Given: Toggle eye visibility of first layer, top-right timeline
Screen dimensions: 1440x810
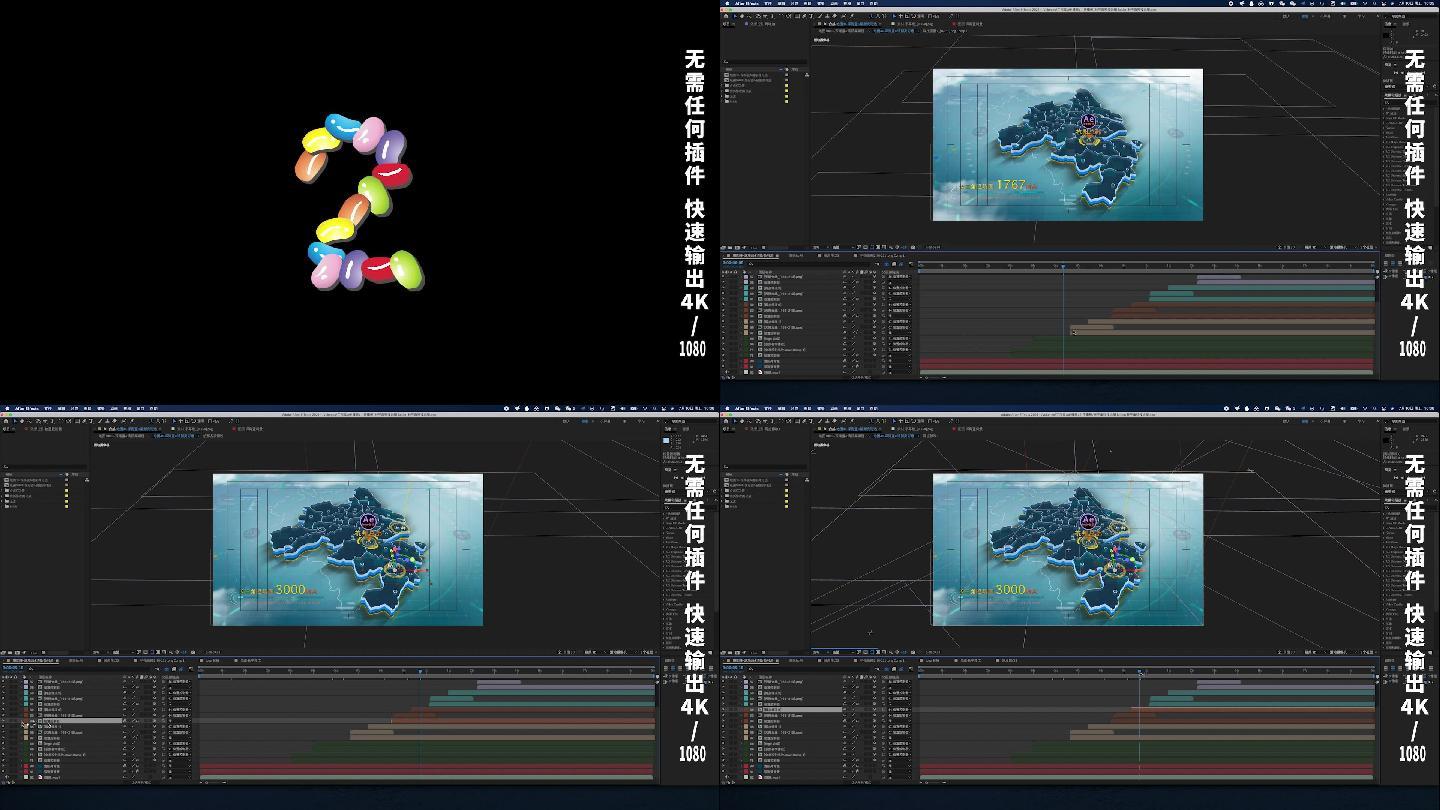Looking at the screenshot, I should coord(723,276).
